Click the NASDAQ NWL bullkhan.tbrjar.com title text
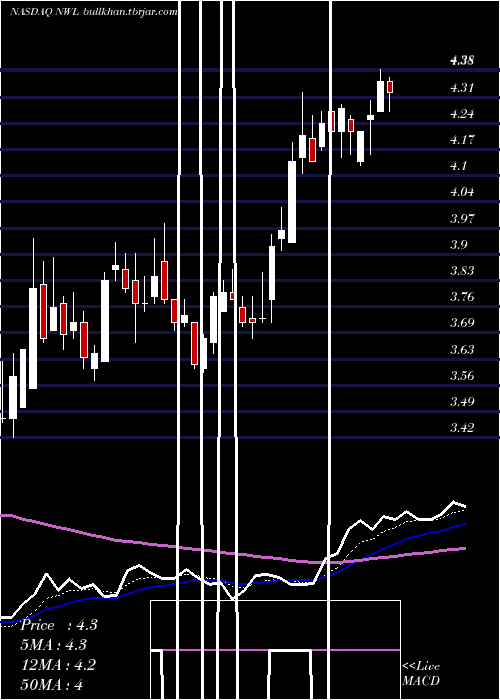500x700 pixels. point(94,12)
